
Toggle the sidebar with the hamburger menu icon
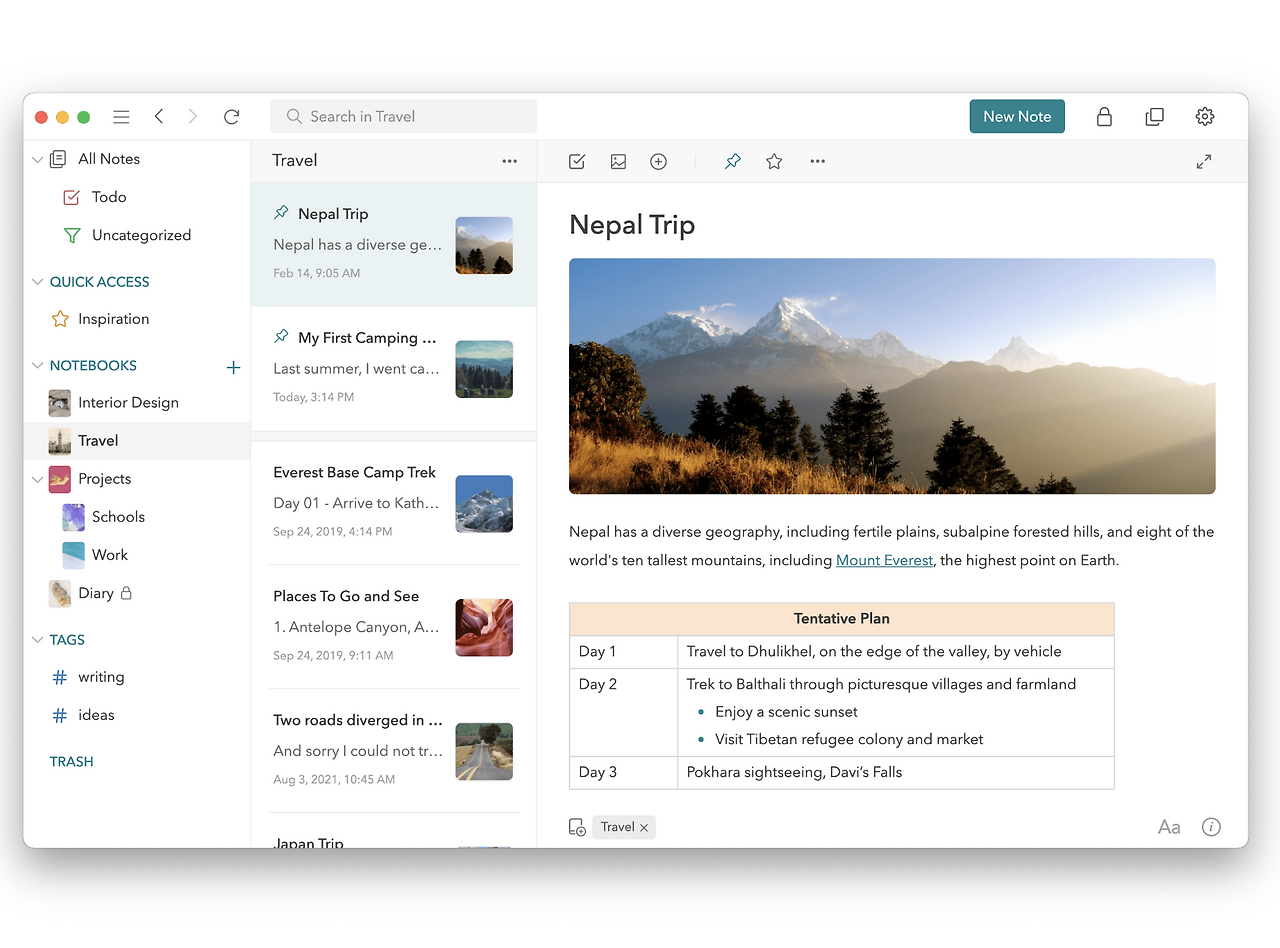point(121,117)
